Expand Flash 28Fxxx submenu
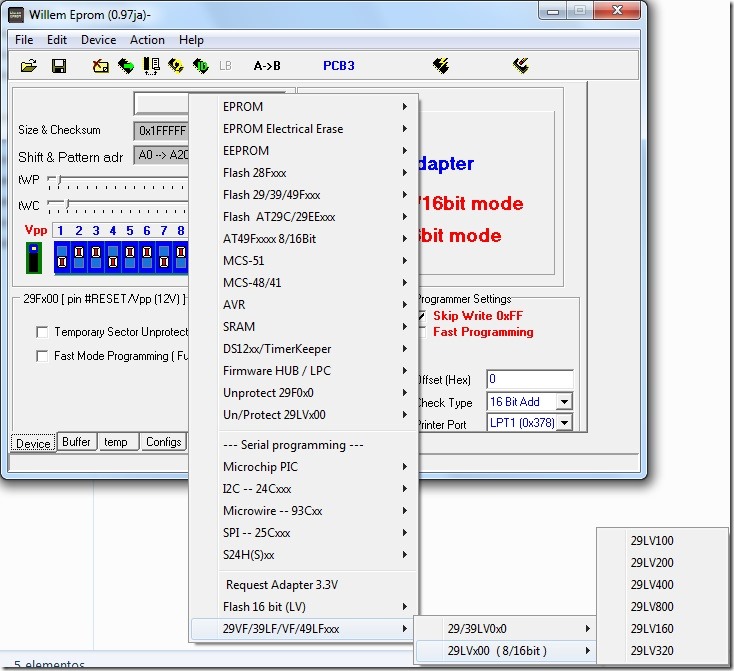734x671 pixels. pyautogui.click(x=304, y=173)
